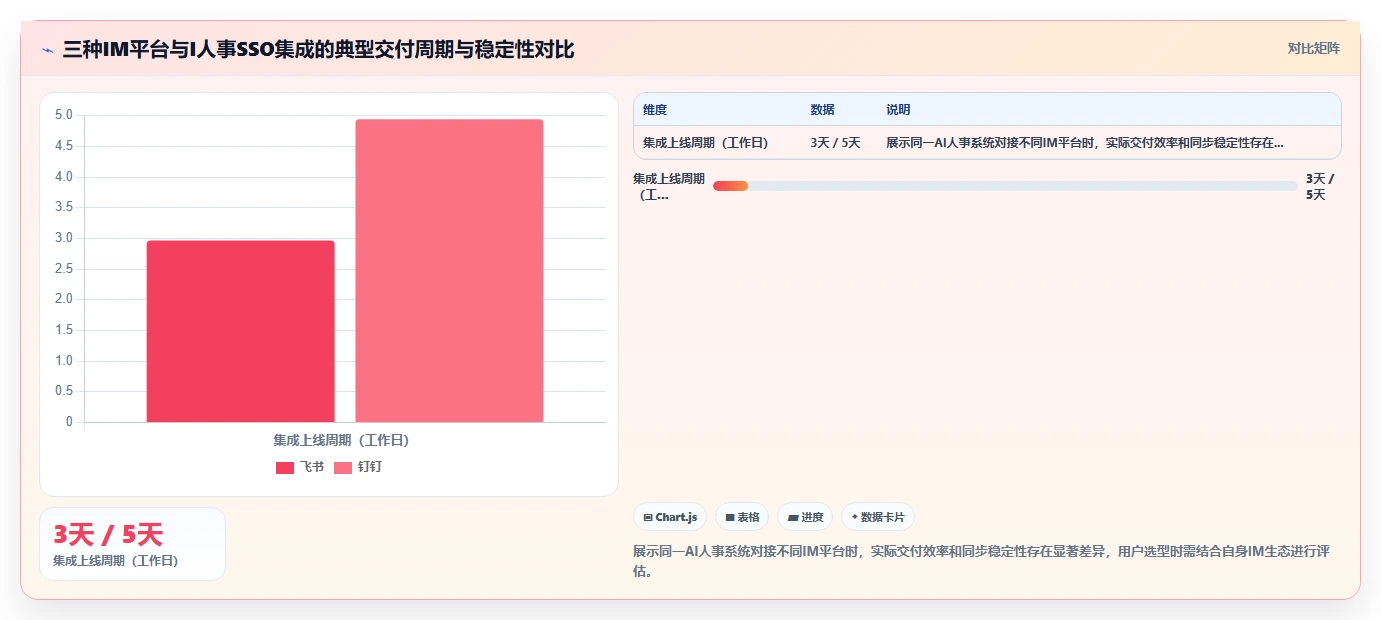Viewport: 1381px width, 620px height.
Task: Click table cell 集成上线周期（工作日）
Action: (x=706, y=143)
